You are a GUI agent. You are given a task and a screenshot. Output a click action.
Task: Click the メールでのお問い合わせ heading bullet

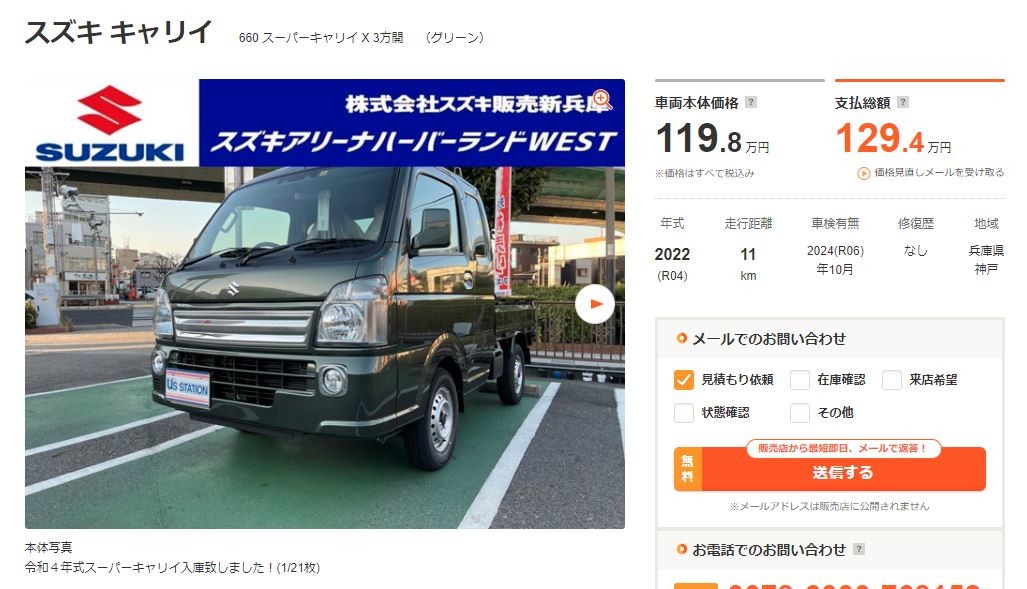[682, 338]
